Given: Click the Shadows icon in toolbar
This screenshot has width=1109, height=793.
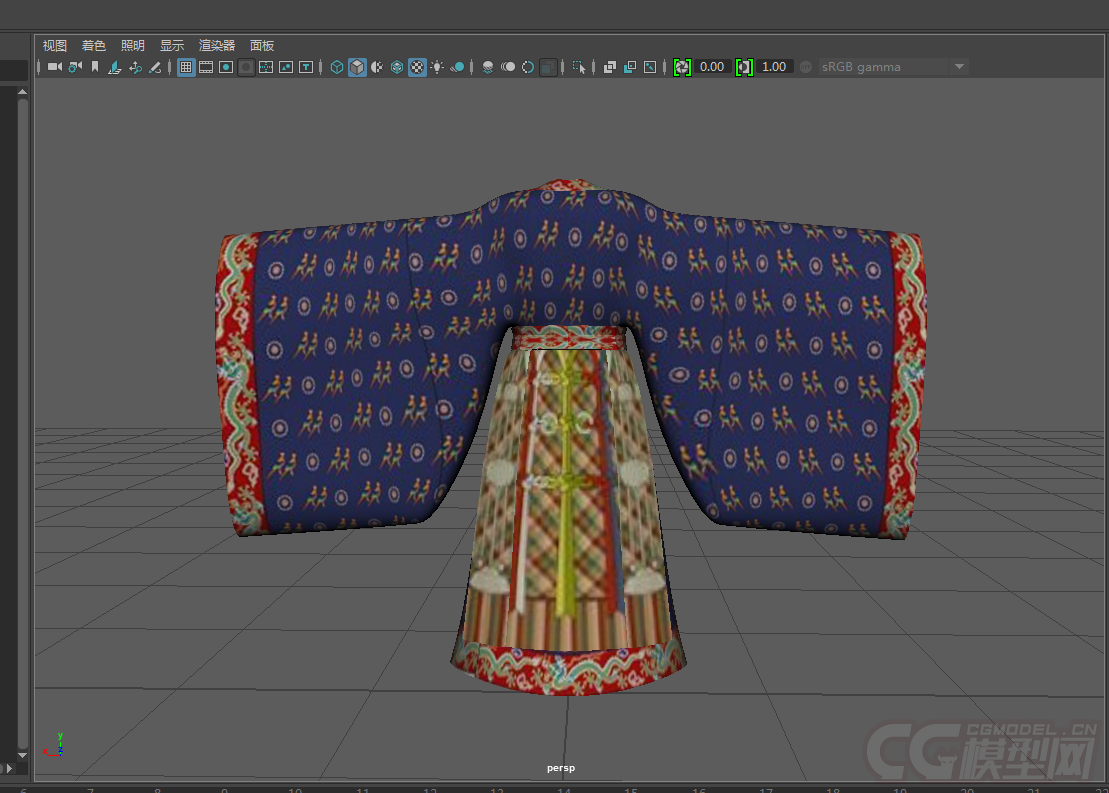Looking at the screenshot, I should pyautogui.click(x=457, y=67).
